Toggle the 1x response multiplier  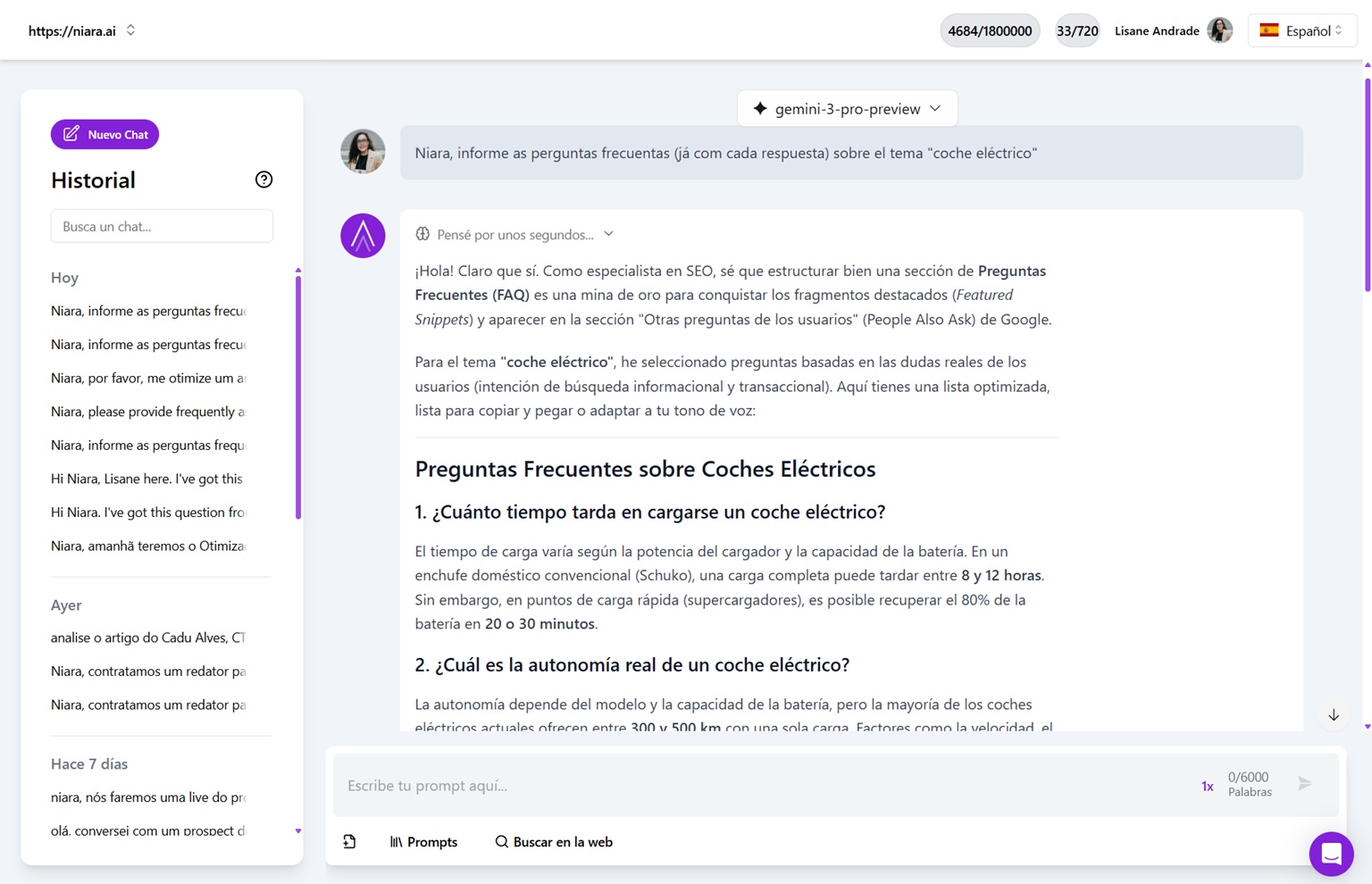[x=1207, y=786]
